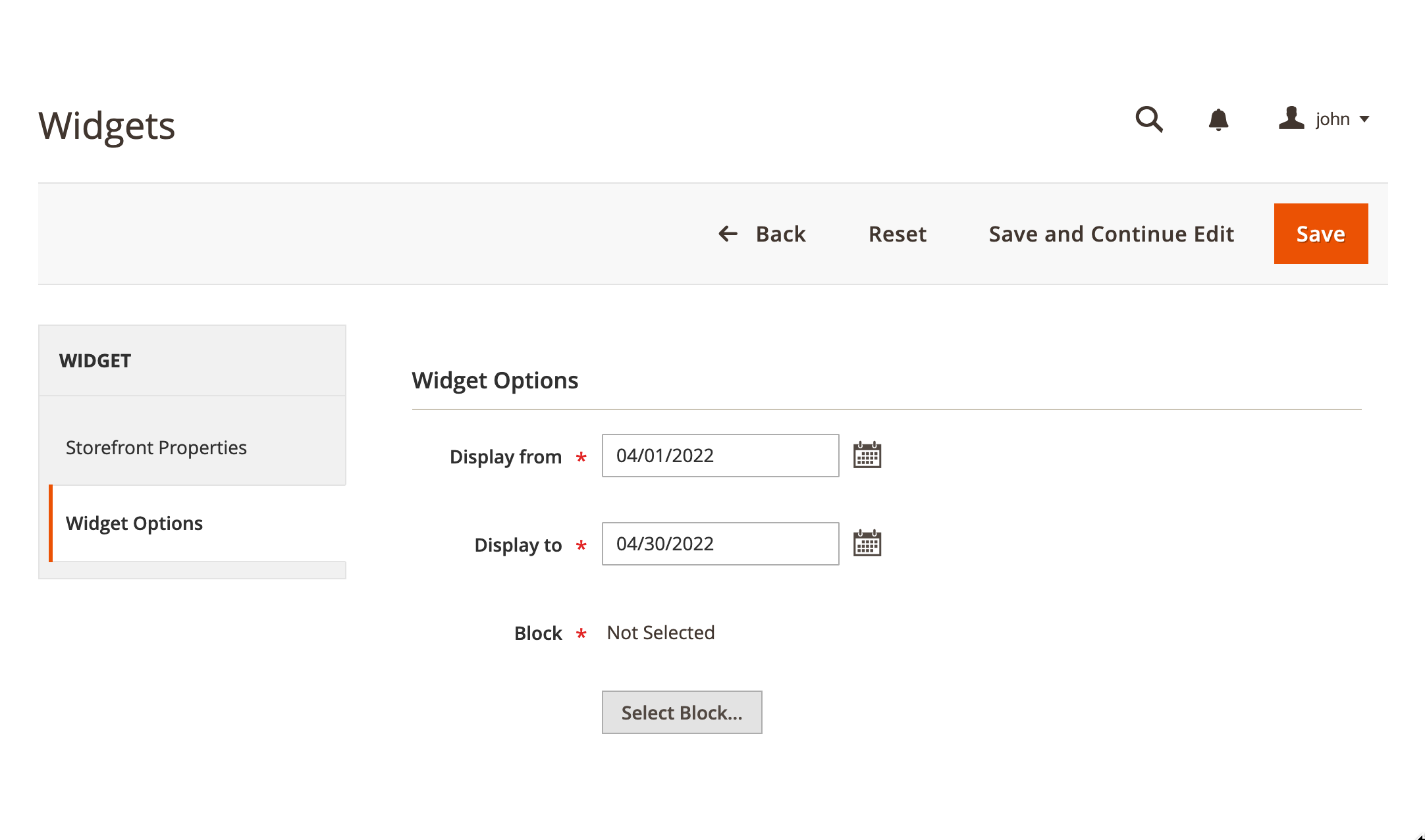
Task: Open the john user menu
Action: point(1332,119)
